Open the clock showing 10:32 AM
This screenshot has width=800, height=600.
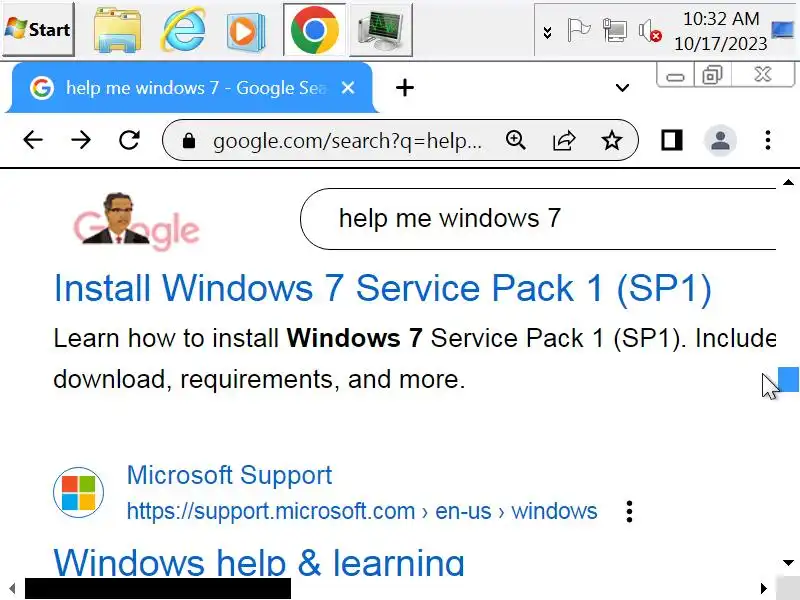pos(720,31)
